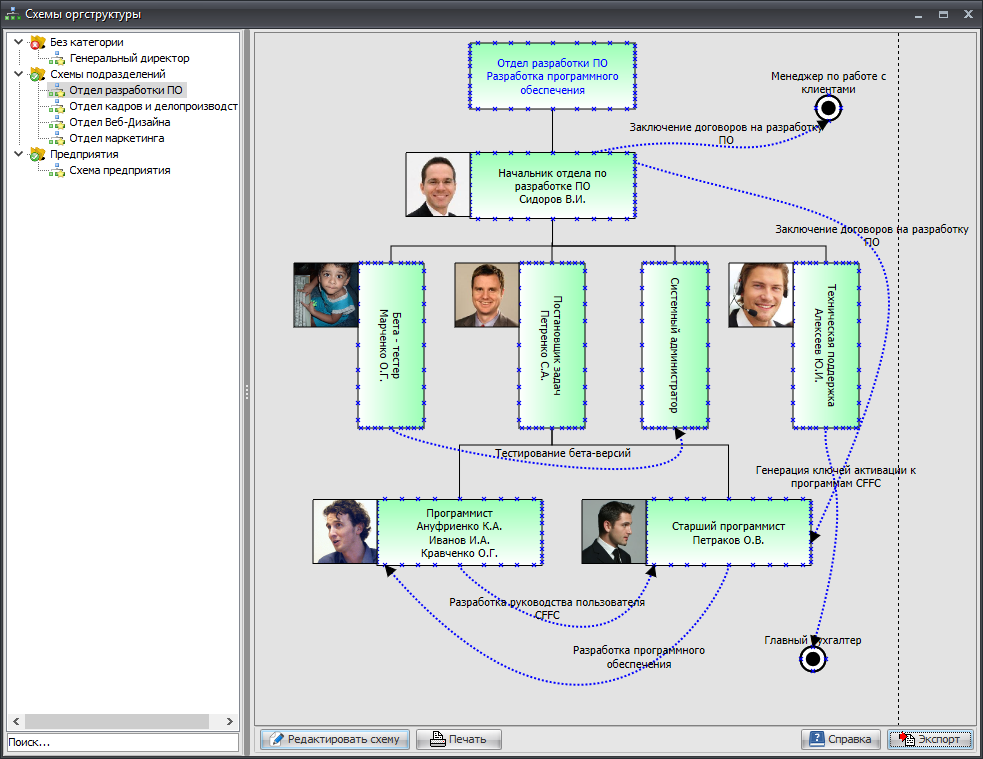Click the 'Редактировать схему' button

(335, 740)
